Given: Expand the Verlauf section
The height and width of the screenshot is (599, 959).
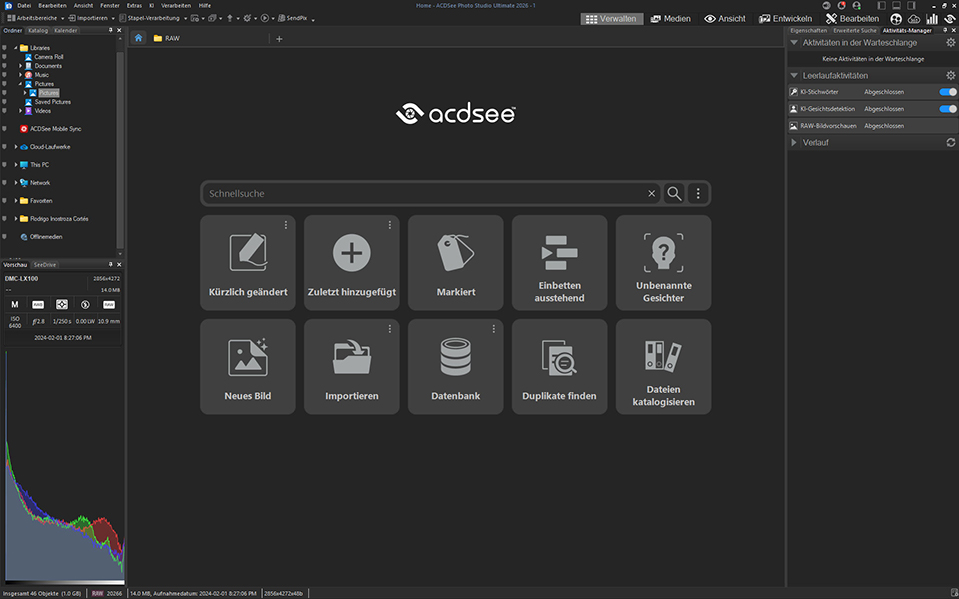Looking at the screenshot, I should [795, 143].
